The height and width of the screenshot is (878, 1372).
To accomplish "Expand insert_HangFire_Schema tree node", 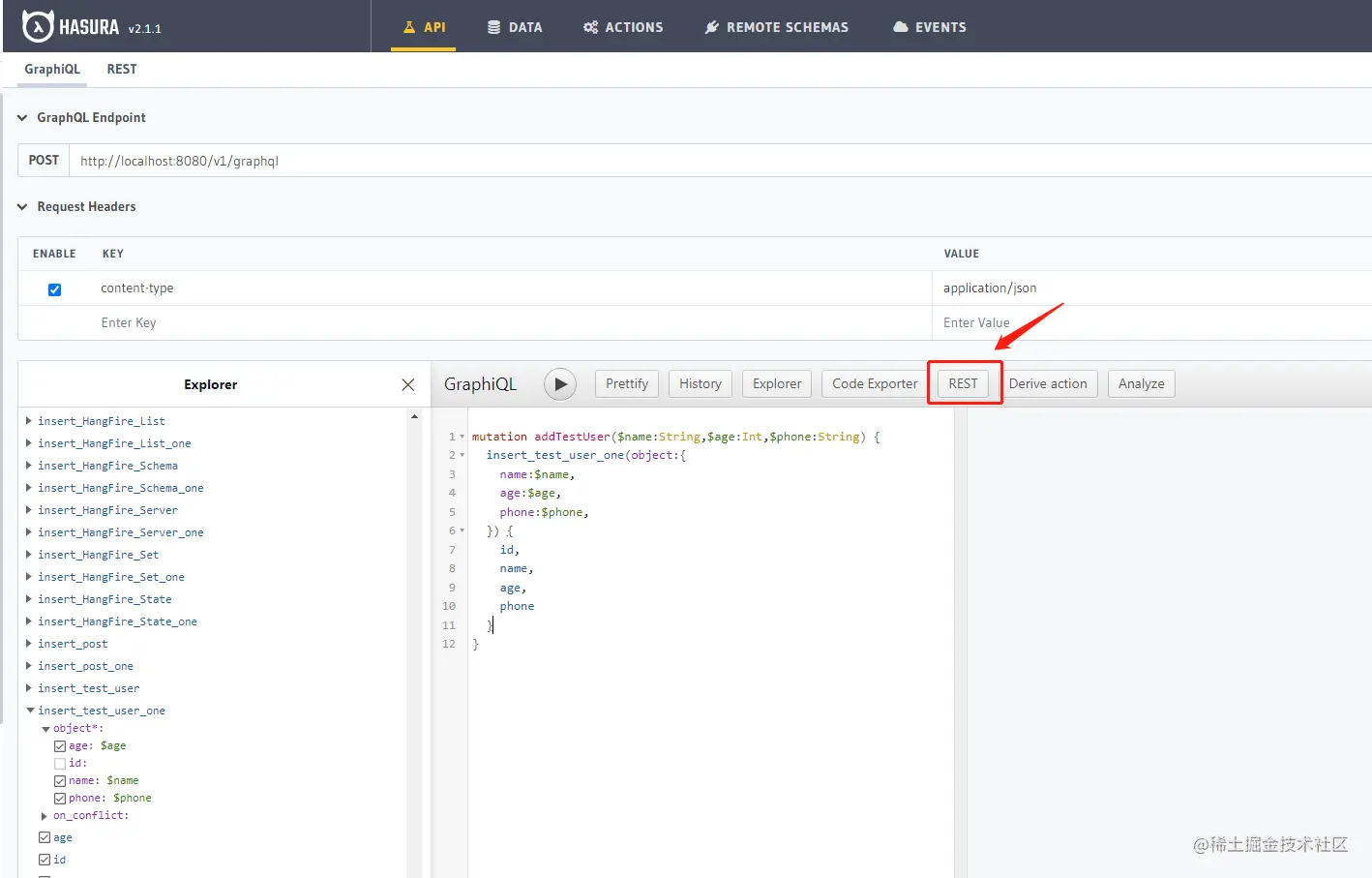I will [29, 466].
